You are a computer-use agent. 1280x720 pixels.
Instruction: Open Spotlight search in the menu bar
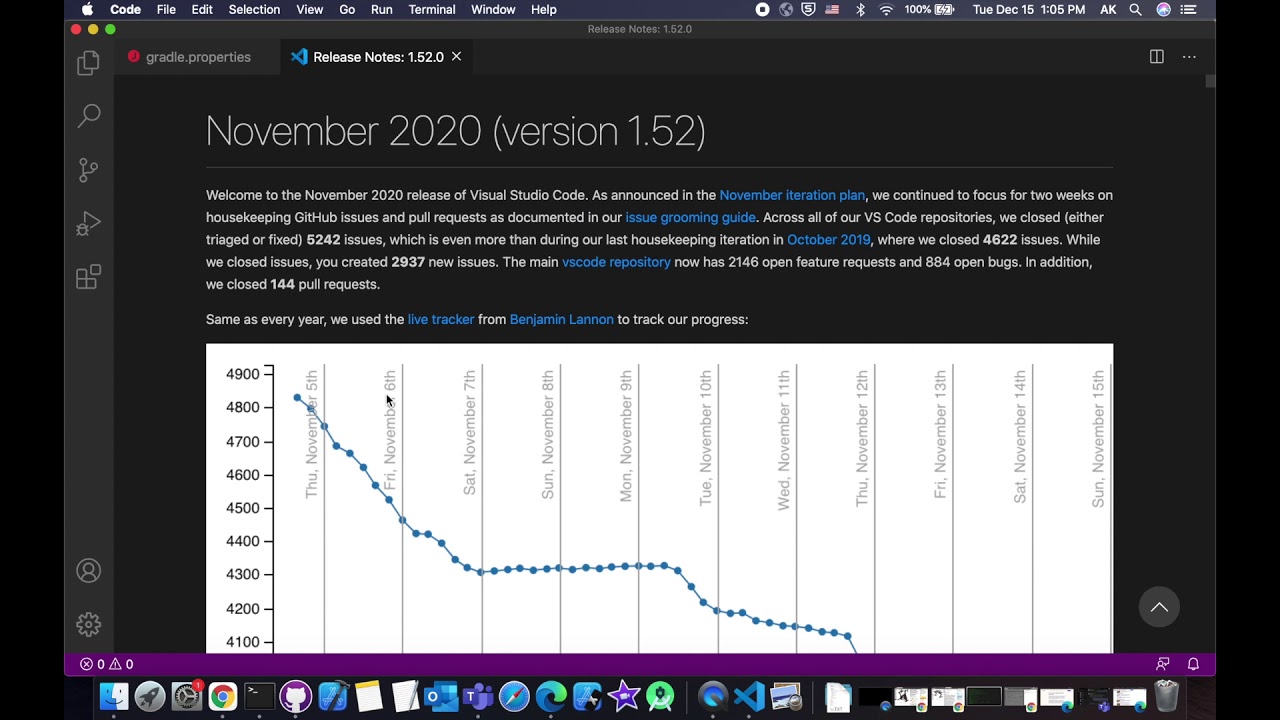[x=1135, y=9]
